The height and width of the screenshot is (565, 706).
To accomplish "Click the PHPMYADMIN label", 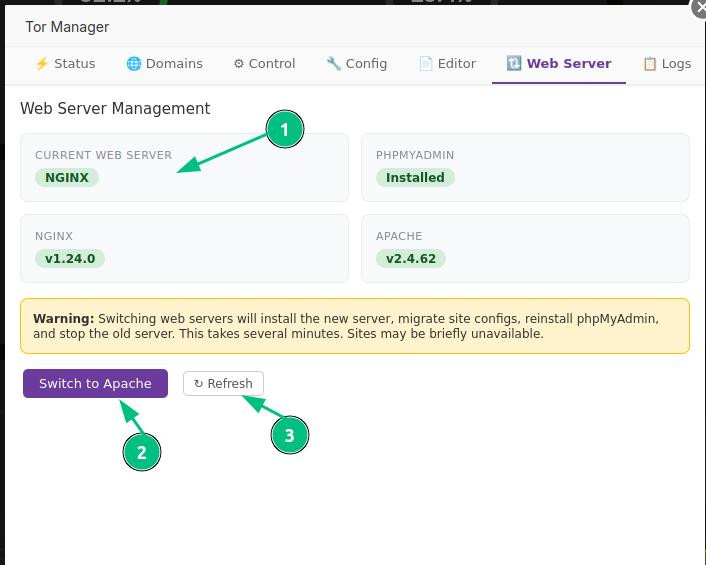I will 415,155.
